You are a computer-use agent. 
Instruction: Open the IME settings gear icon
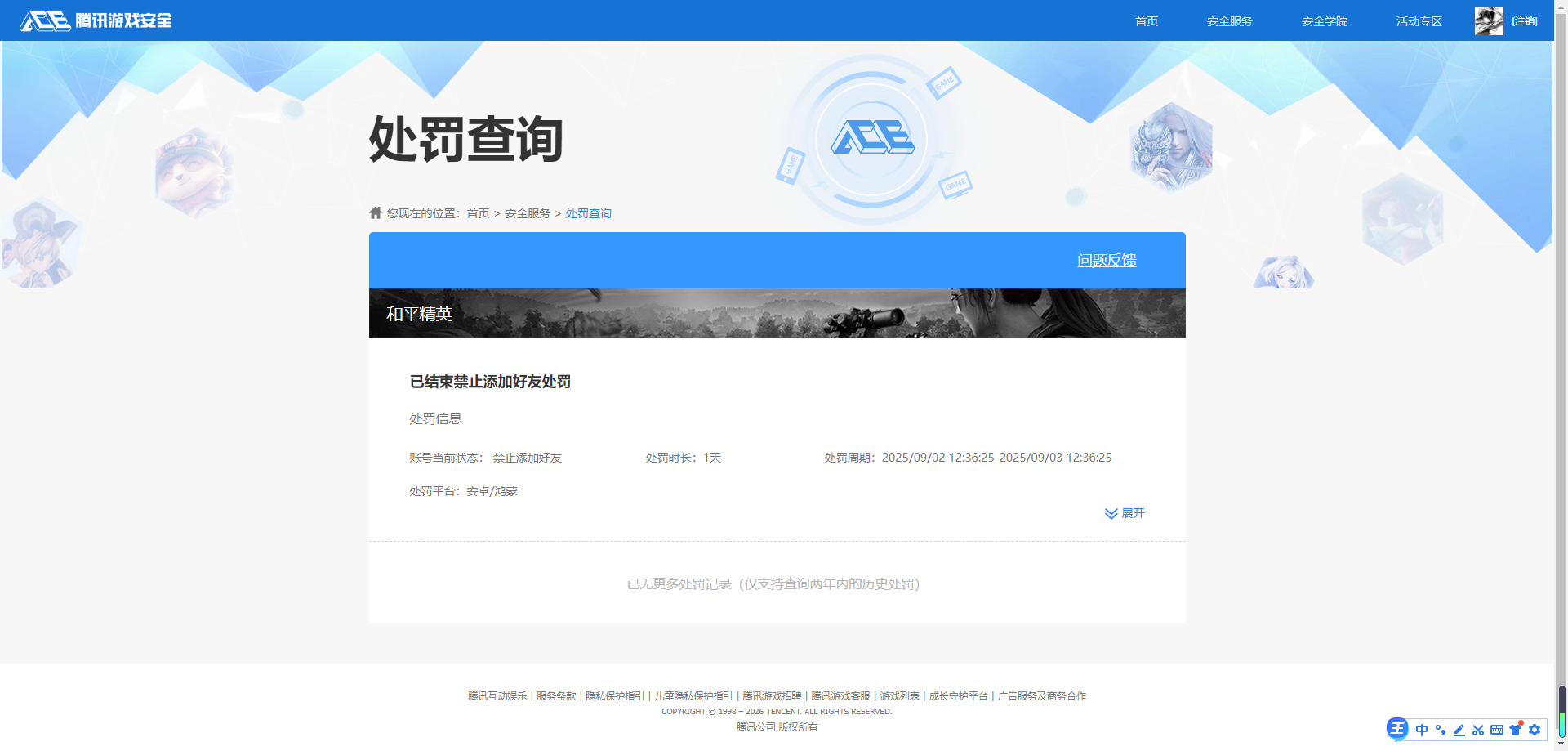1535,730
